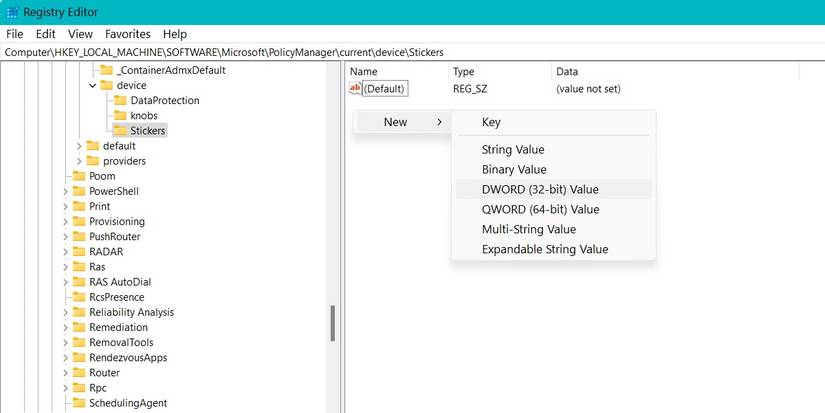The image size is (825, 413).
Task: Select the PowerShell folder icon
Action: (79, 192)
